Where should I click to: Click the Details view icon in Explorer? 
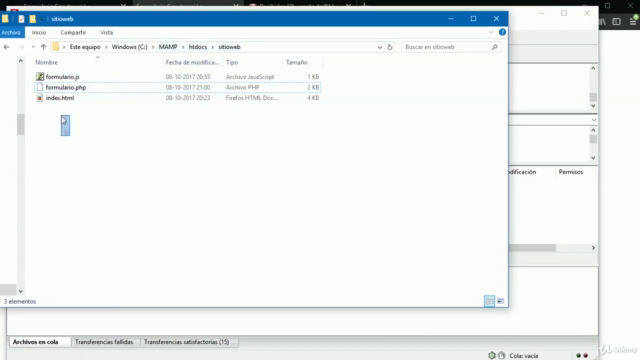click(x=489, y=301)
